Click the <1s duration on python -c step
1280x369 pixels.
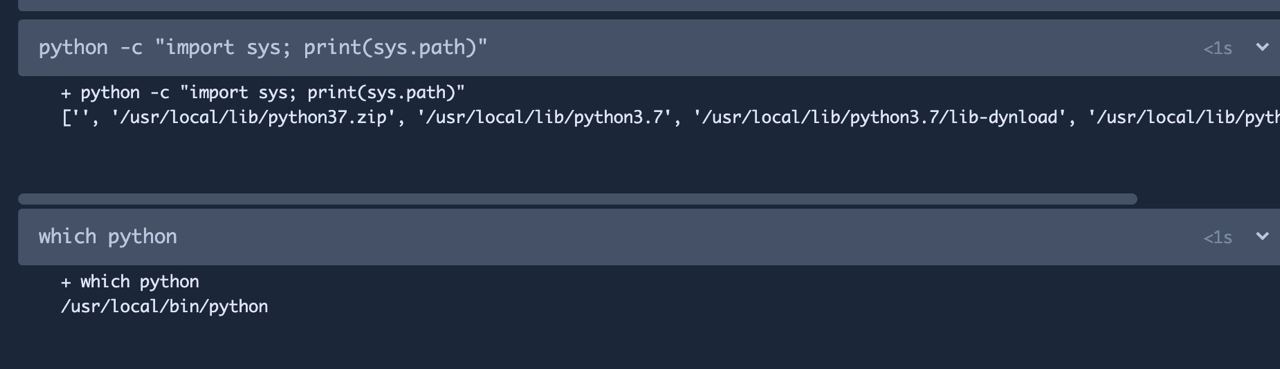coord(1217,48)
